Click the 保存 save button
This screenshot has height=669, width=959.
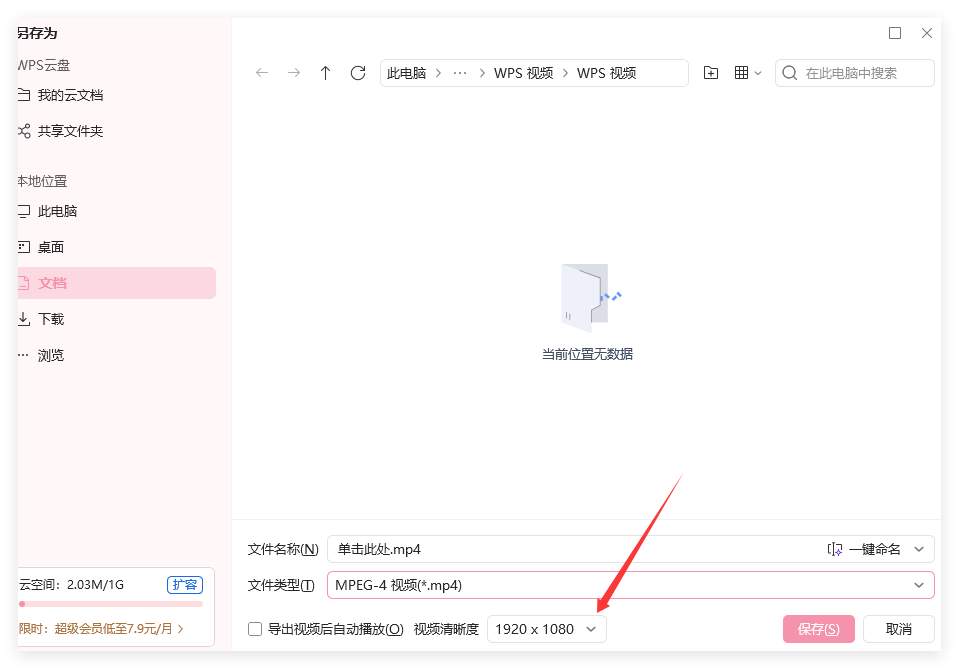(818, 629)
